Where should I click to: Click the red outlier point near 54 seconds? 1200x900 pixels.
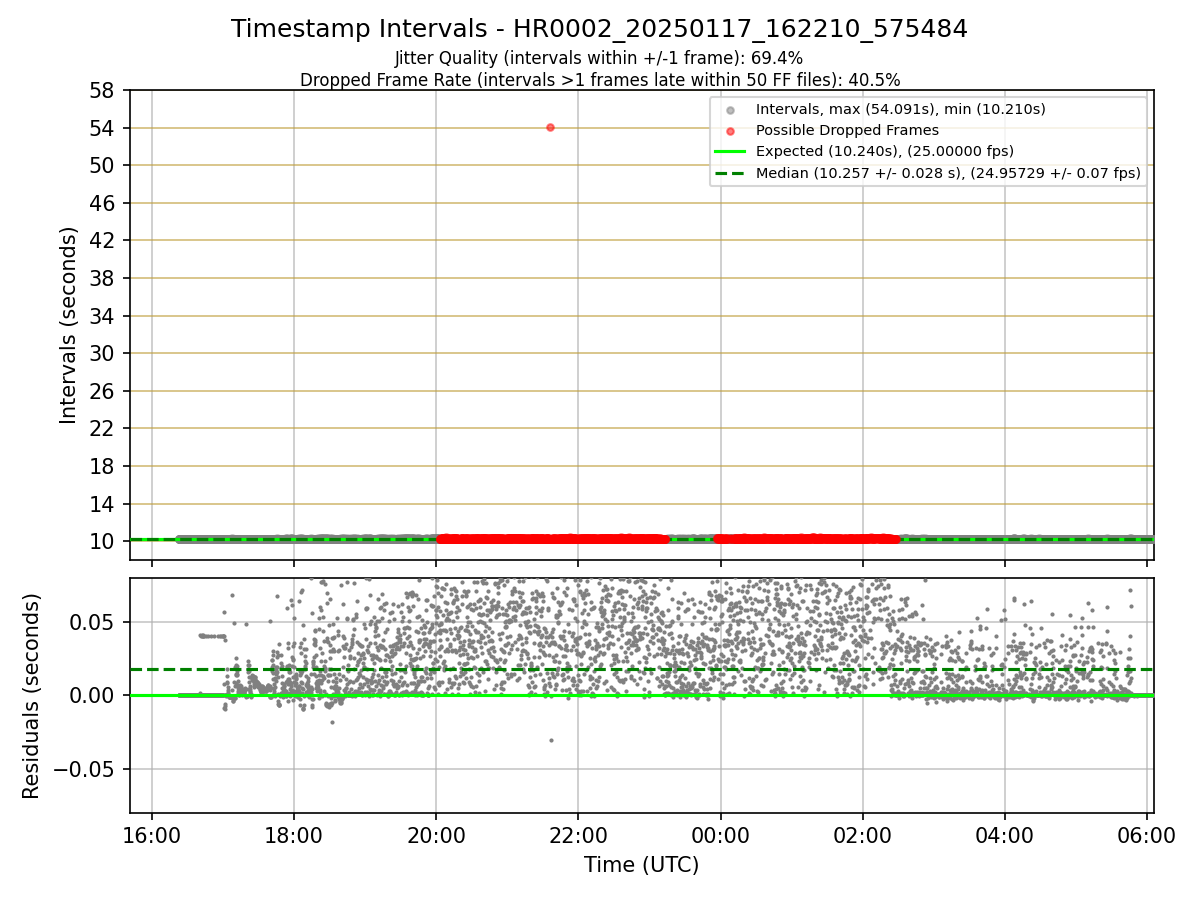point(550,127)
